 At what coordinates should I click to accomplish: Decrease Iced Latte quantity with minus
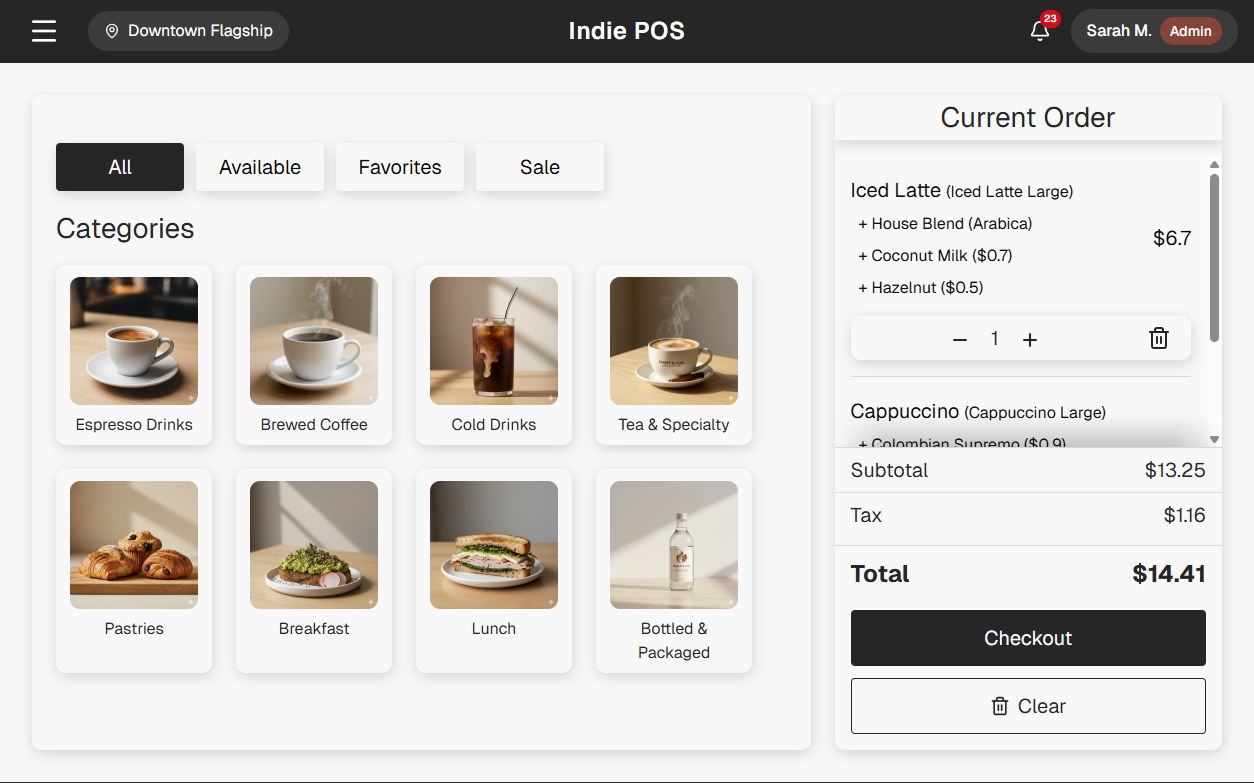960,340
